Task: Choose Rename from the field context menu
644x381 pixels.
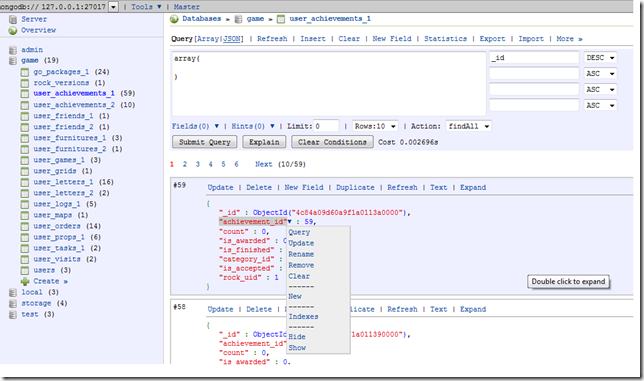Action: coord(301,255)
